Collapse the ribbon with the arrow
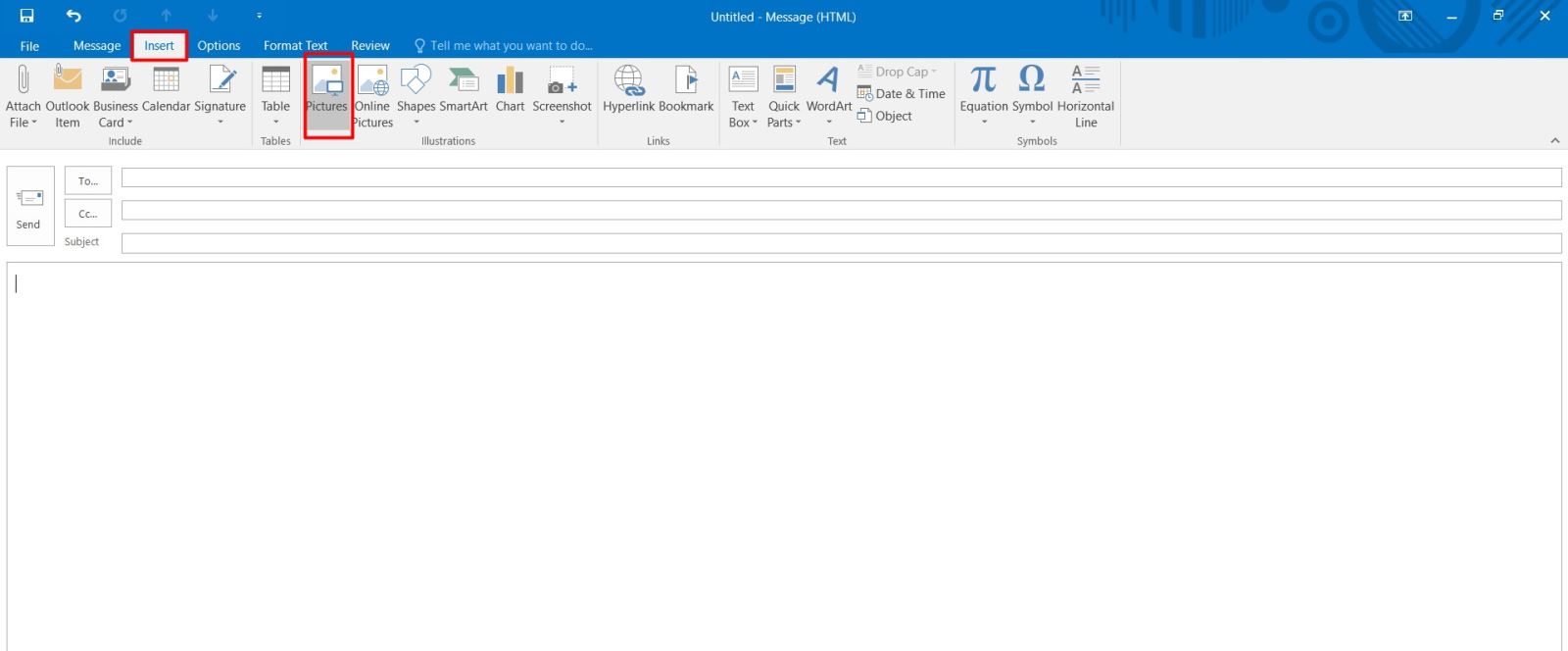 coord(1554,141)
